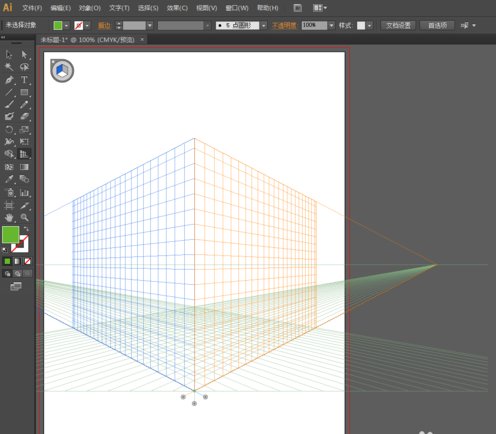The width and height of the screenshot is (496, 434).
Task: Select the Direct Selection tool
Action: (24, 54)
